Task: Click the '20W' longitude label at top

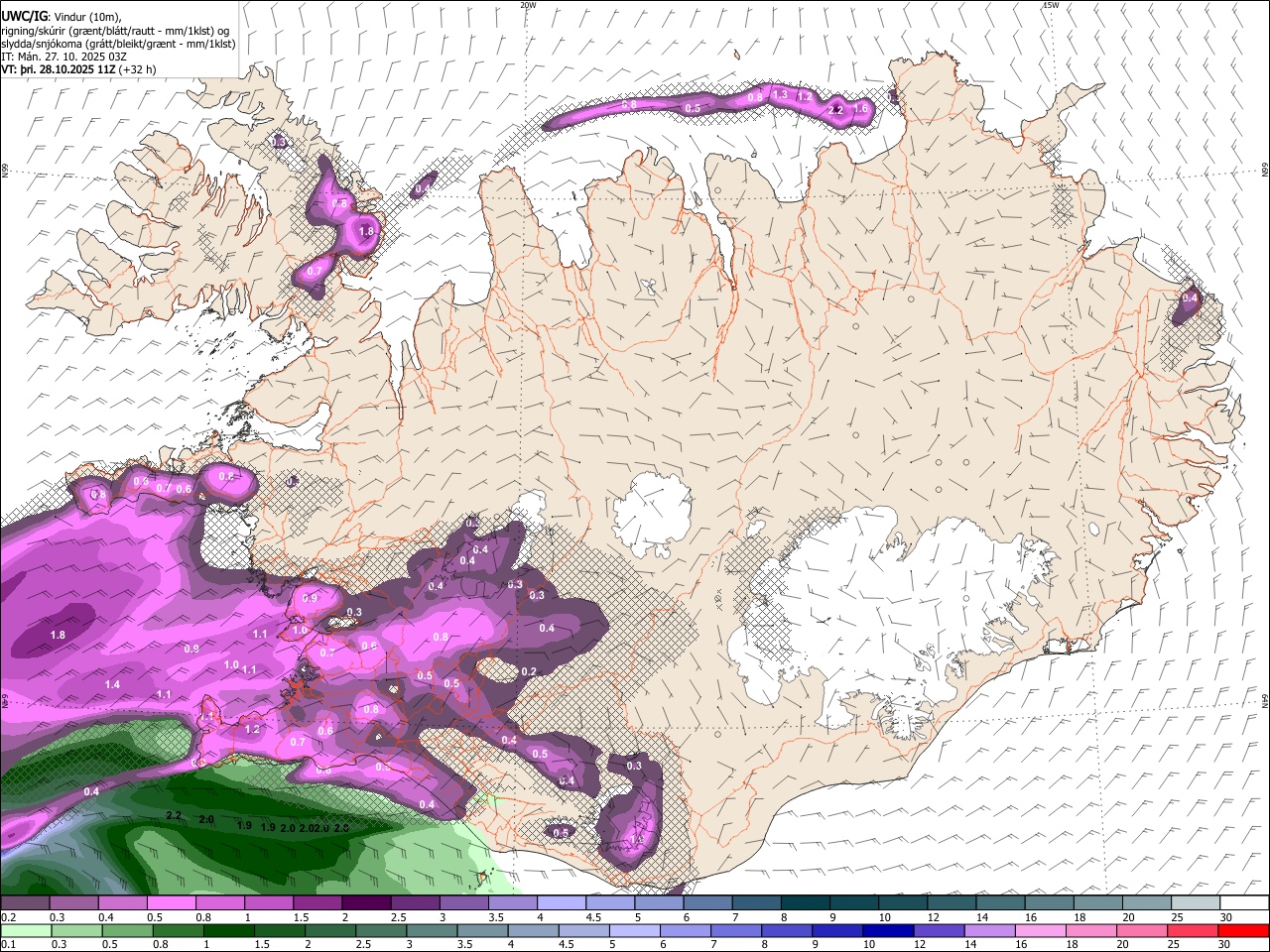Action: 528,5
